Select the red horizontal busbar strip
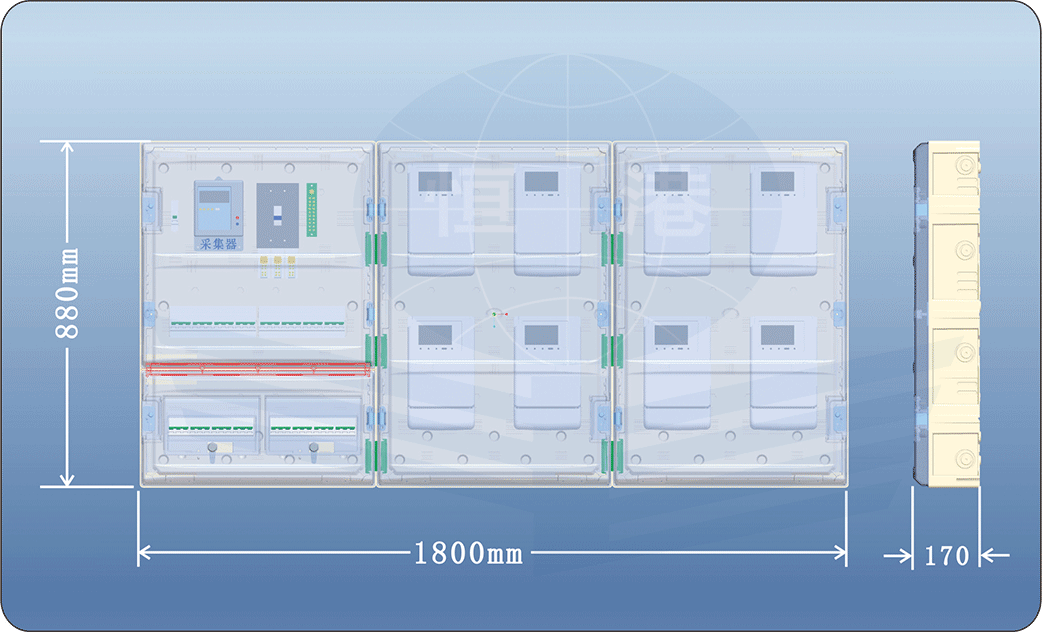1042x632 pixels. point(258,369)
